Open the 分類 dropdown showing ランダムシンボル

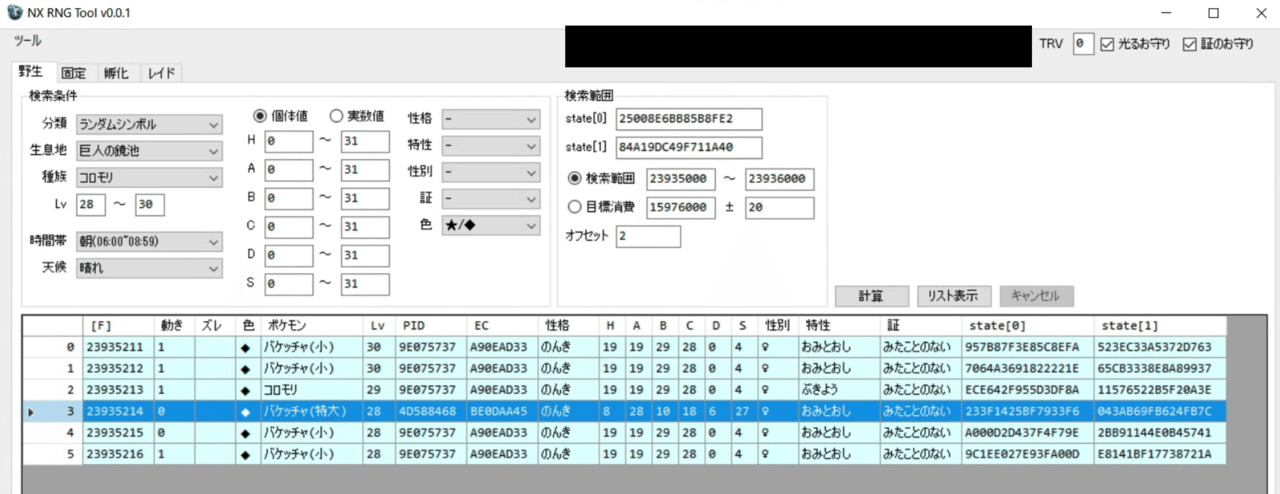(150, 124)
